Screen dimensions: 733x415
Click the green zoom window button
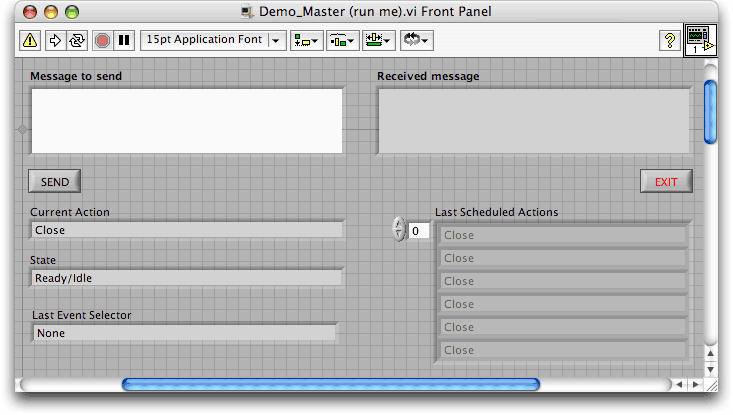coord(72,12)
